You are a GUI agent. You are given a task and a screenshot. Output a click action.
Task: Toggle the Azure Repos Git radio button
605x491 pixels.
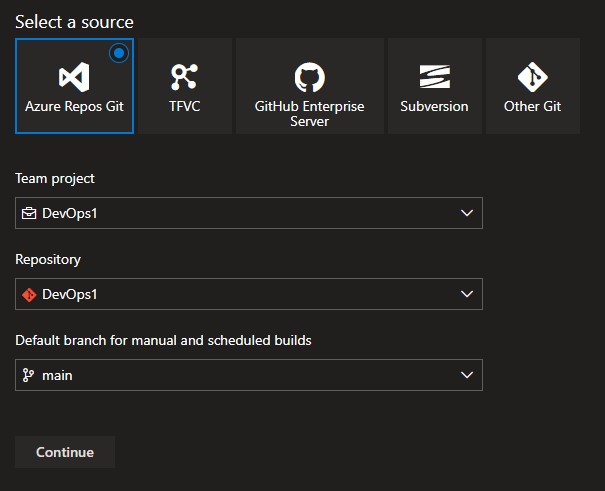click(x=119, y=53)
